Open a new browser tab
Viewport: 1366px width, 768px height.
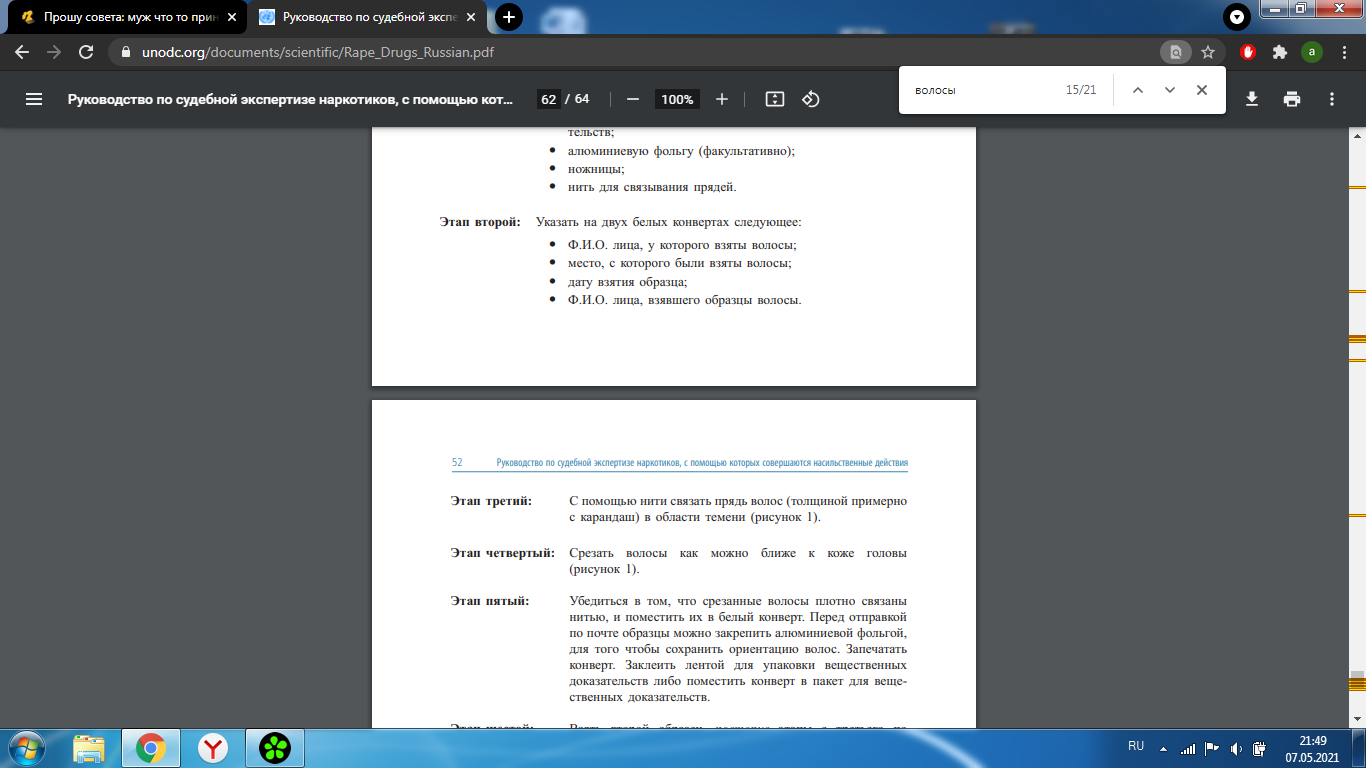509,17
